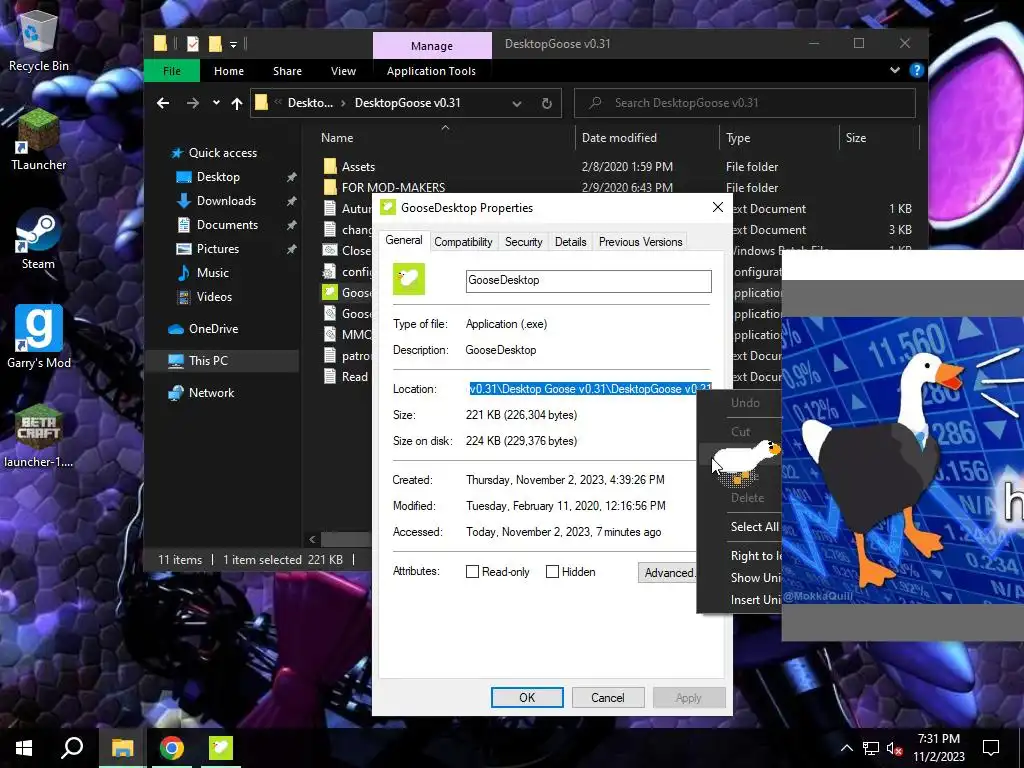1024x768 pixels.
Task: Sort files by Size column
Action: pyautogui.click(x=879, y=138)
